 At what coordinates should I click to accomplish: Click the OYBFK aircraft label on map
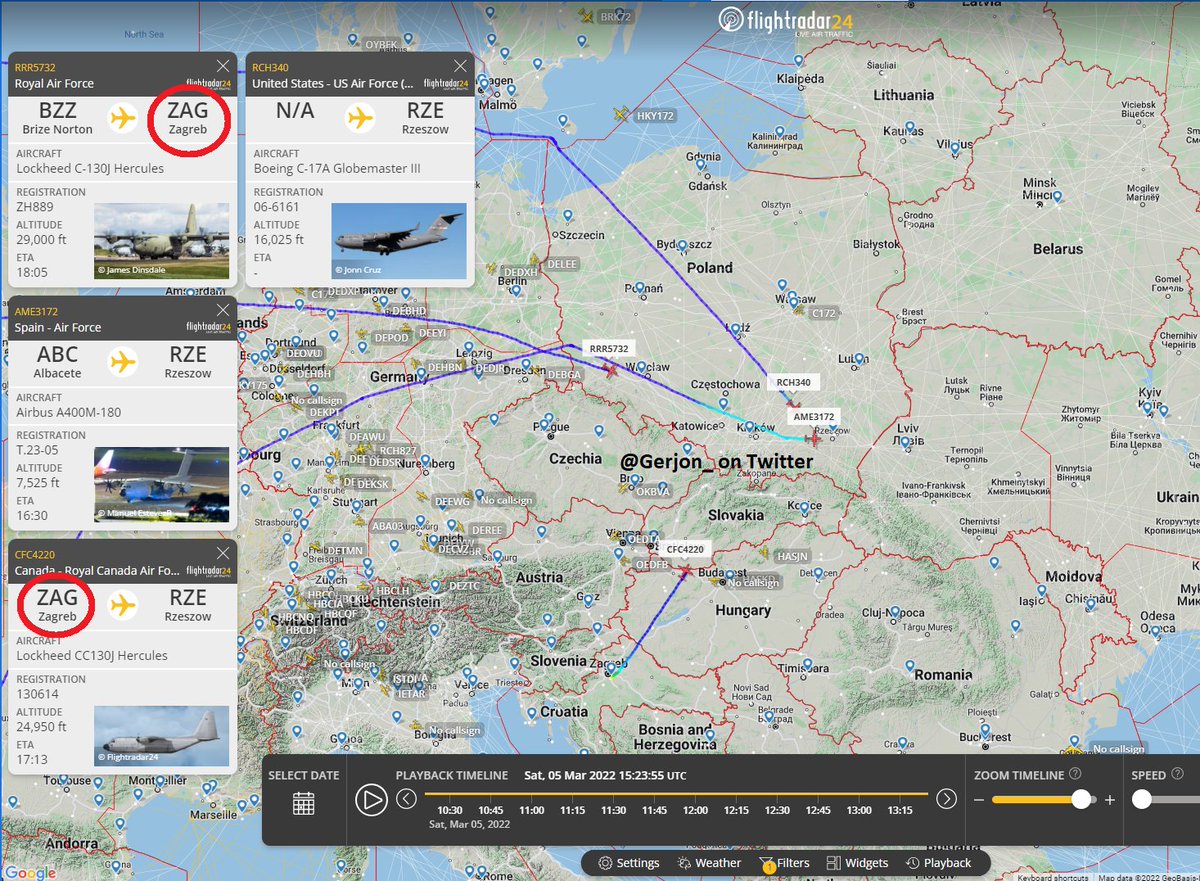click(382, 45)
